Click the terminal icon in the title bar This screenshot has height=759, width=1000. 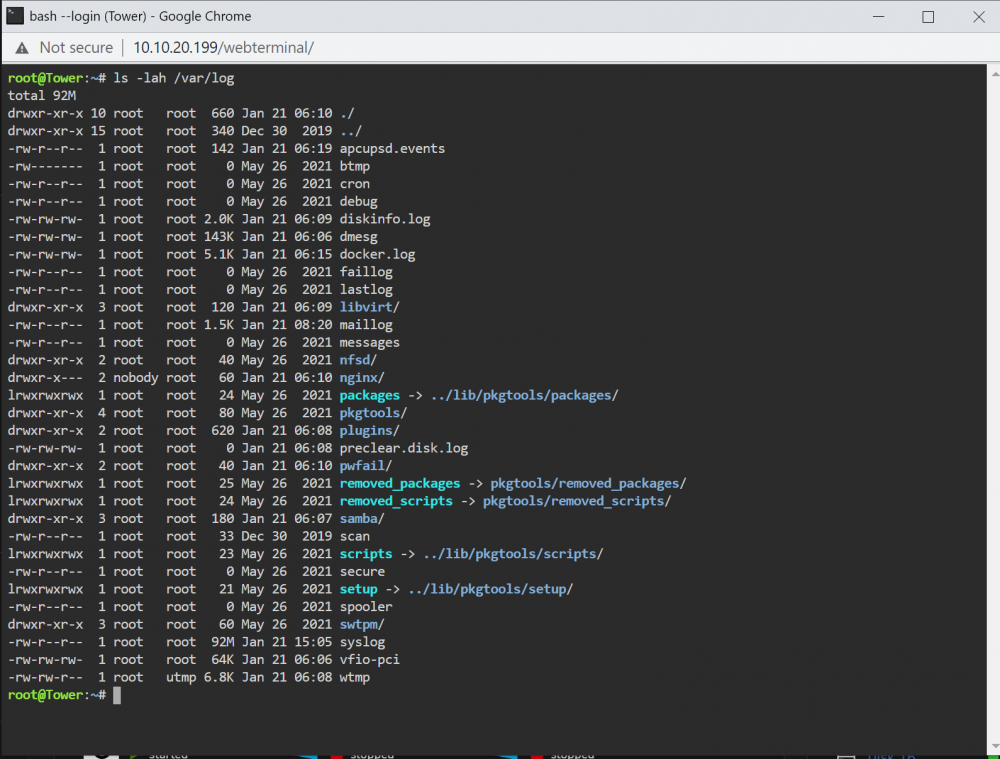[x=15, y=16]
